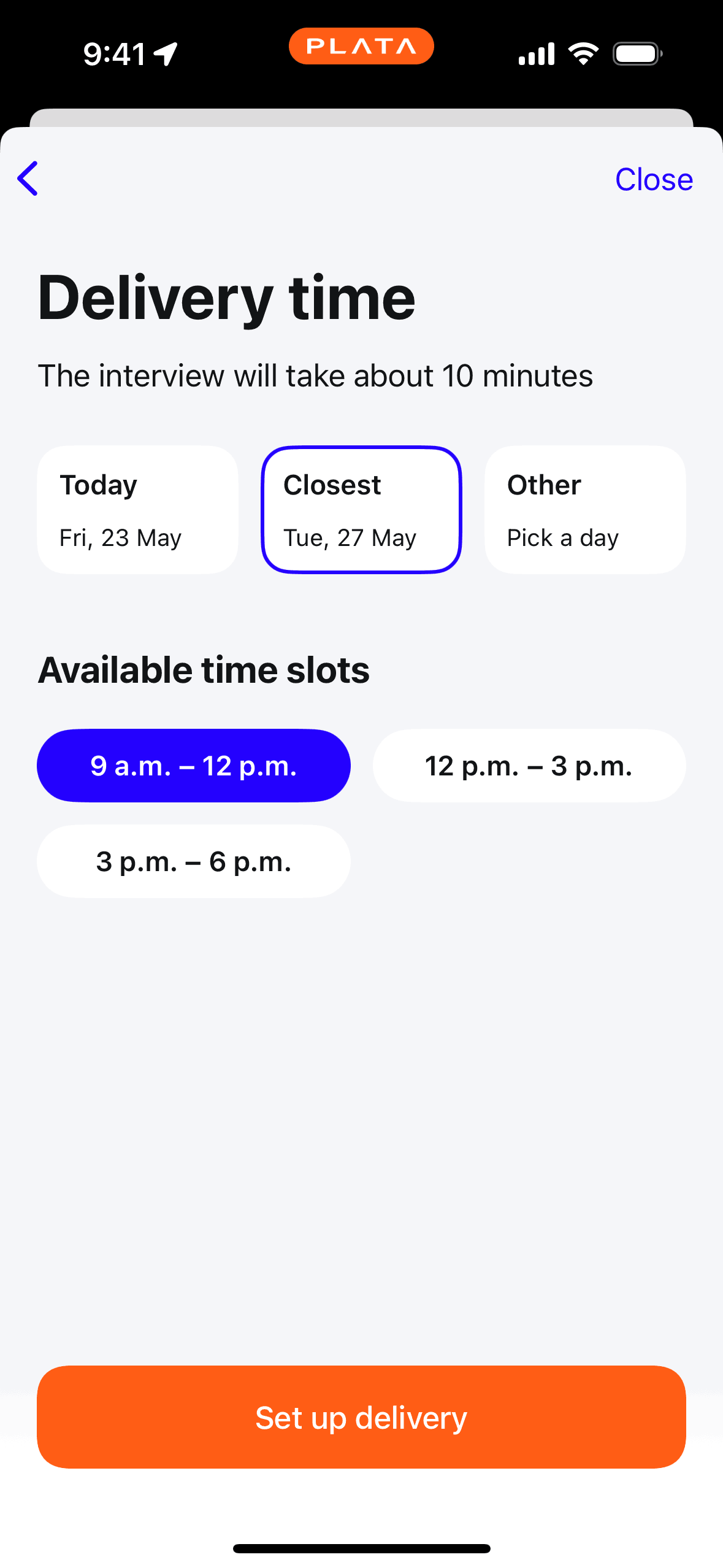Tap the back chevron arrow
Image resolution: width=723 pixels, height=1568 pixels.
(x=28, y=179)
